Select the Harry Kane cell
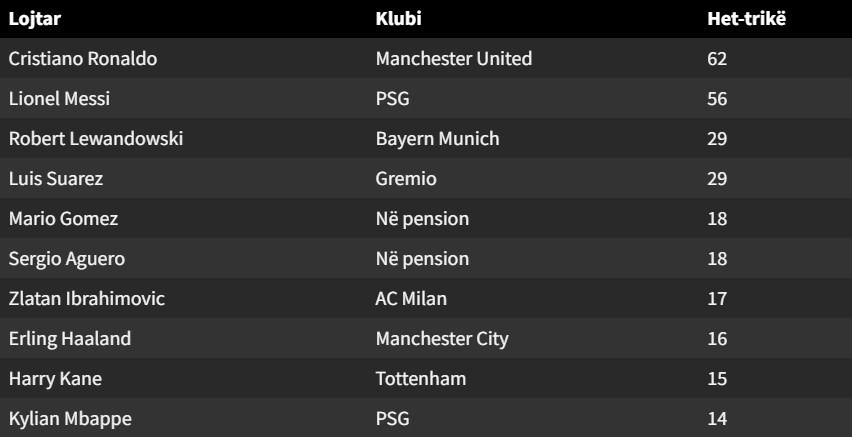Viewport: 852px width, 437px height. [x=55, y=378]
